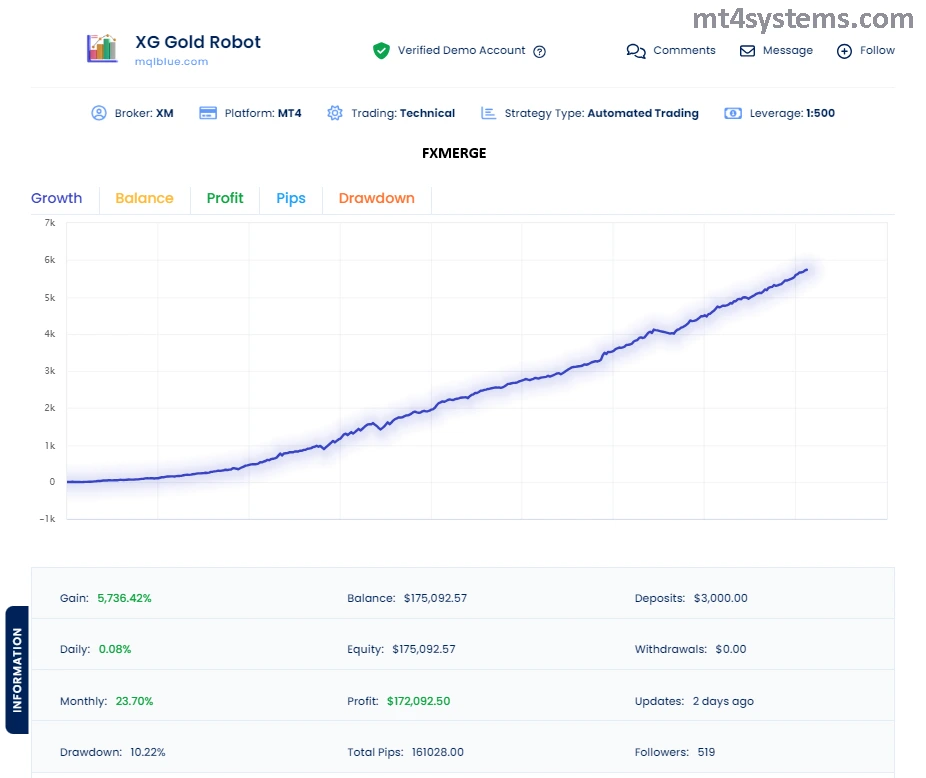This screenshot has height=778, width=926.
Task: Open the mqlblue.com link
Action: pos(171,62)
